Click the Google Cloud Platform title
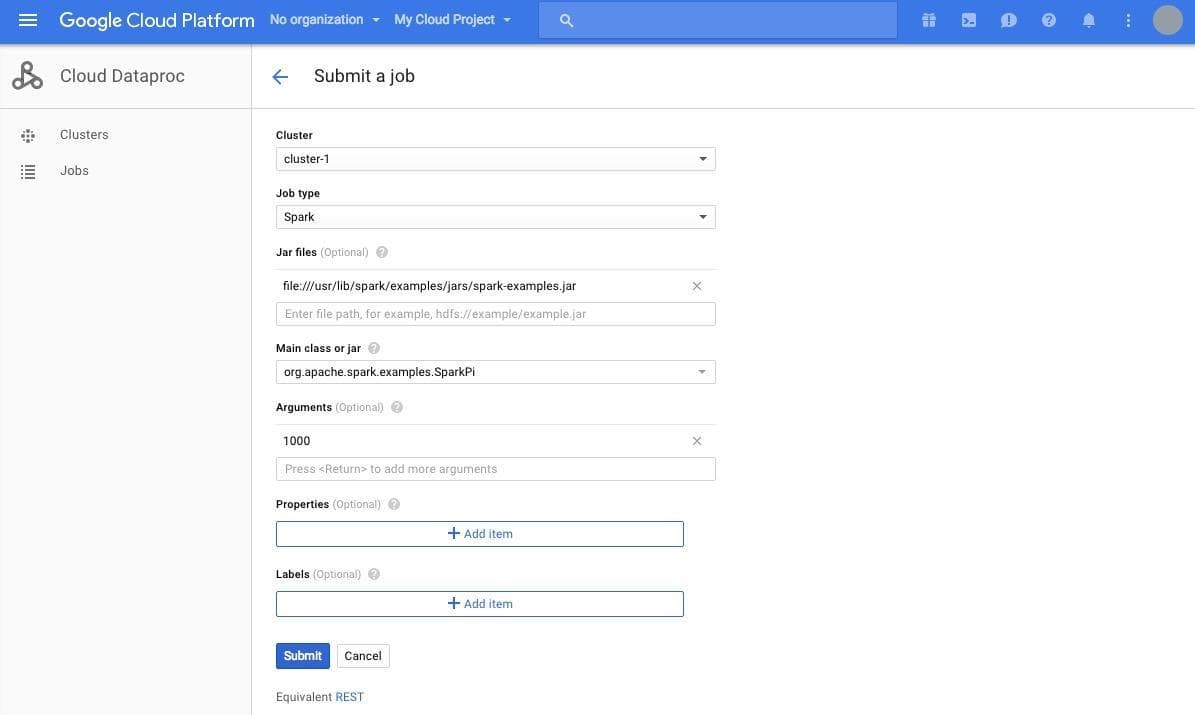The image size is (1195, 715). (x=157, y=21)
